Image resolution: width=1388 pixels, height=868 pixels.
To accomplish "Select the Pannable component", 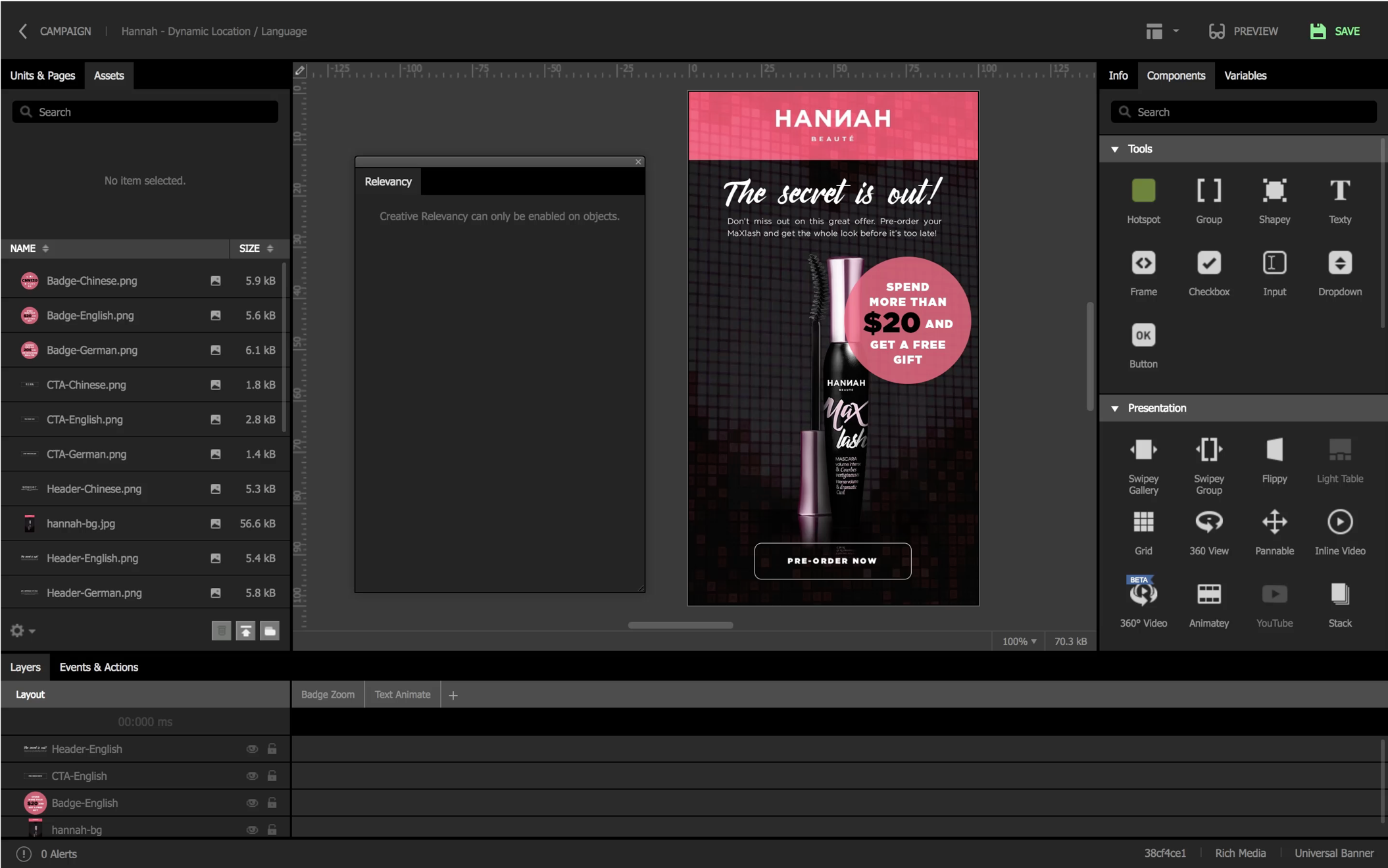I will click(x=1274, y=523).
